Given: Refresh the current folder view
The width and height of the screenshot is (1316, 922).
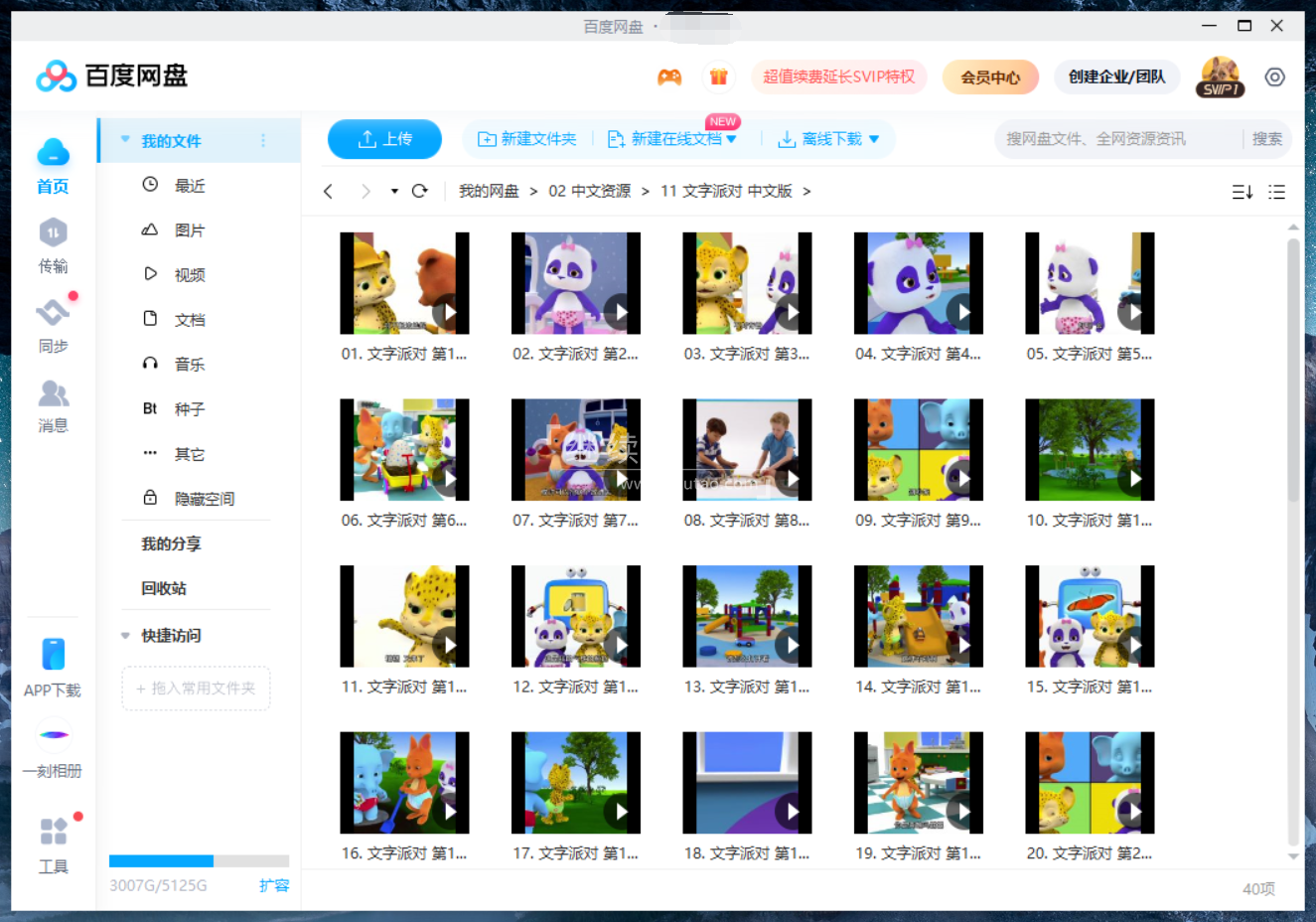Looking at the screenshot, I should pos(419,191).
